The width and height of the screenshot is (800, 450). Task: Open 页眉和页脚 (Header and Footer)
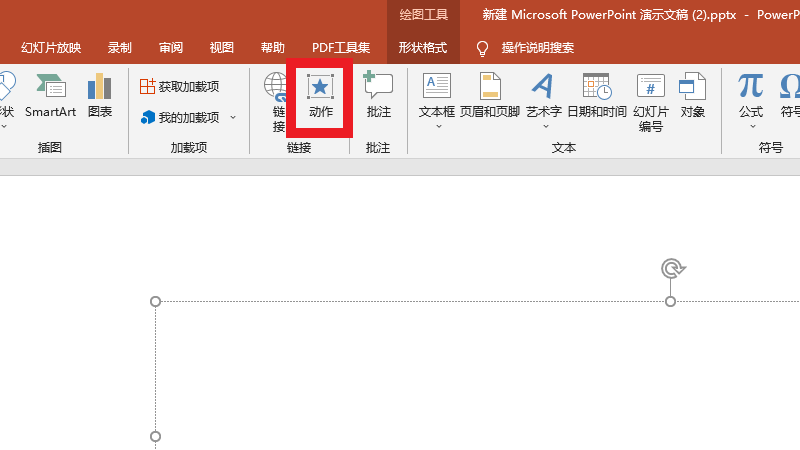[490, 96]
